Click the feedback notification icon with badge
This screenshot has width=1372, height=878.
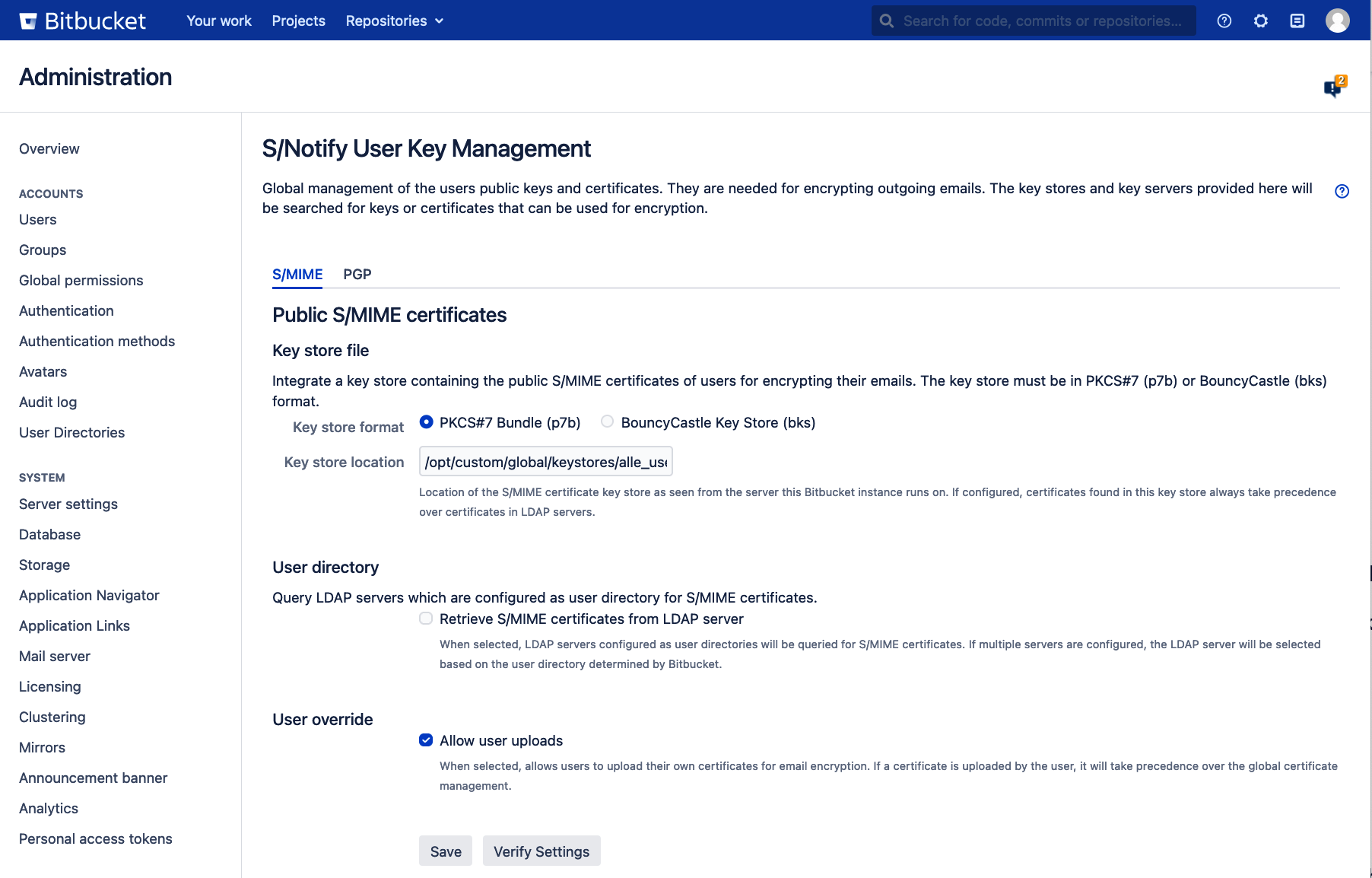point(1333,87)
